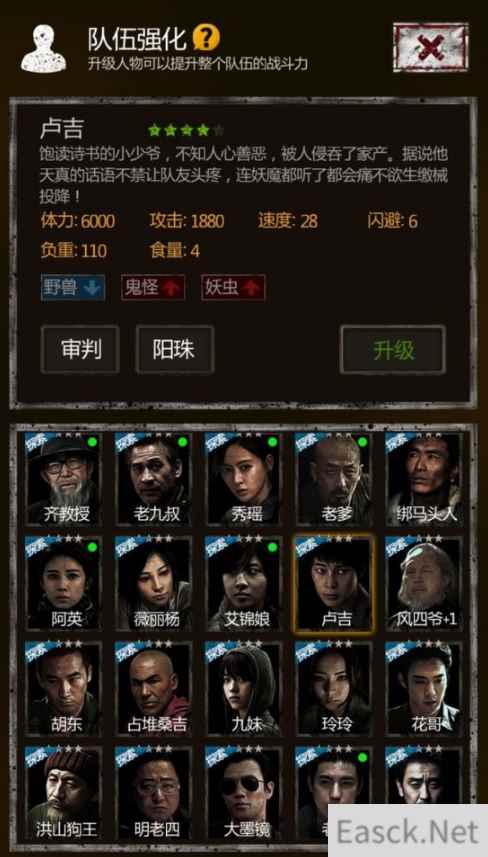Viewport: 488px width, 857px height.
Task: Select the 齐教授 character card
Action: [64, 479]
